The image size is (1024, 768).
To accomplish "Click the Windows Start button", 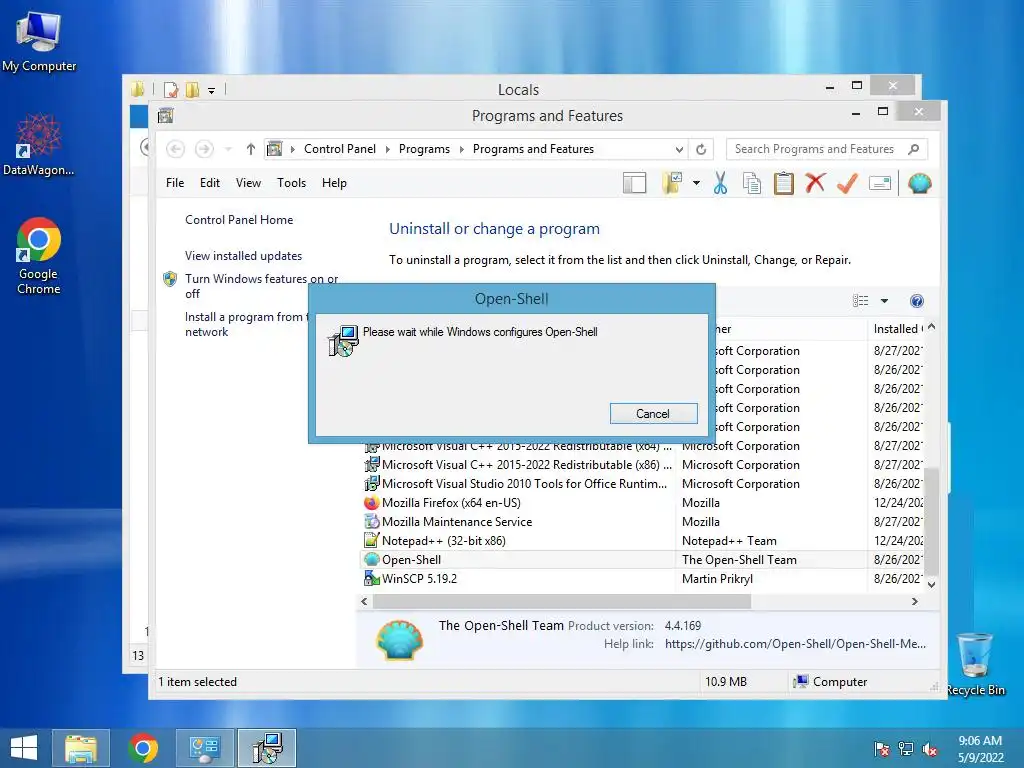I will click(24, 748).
